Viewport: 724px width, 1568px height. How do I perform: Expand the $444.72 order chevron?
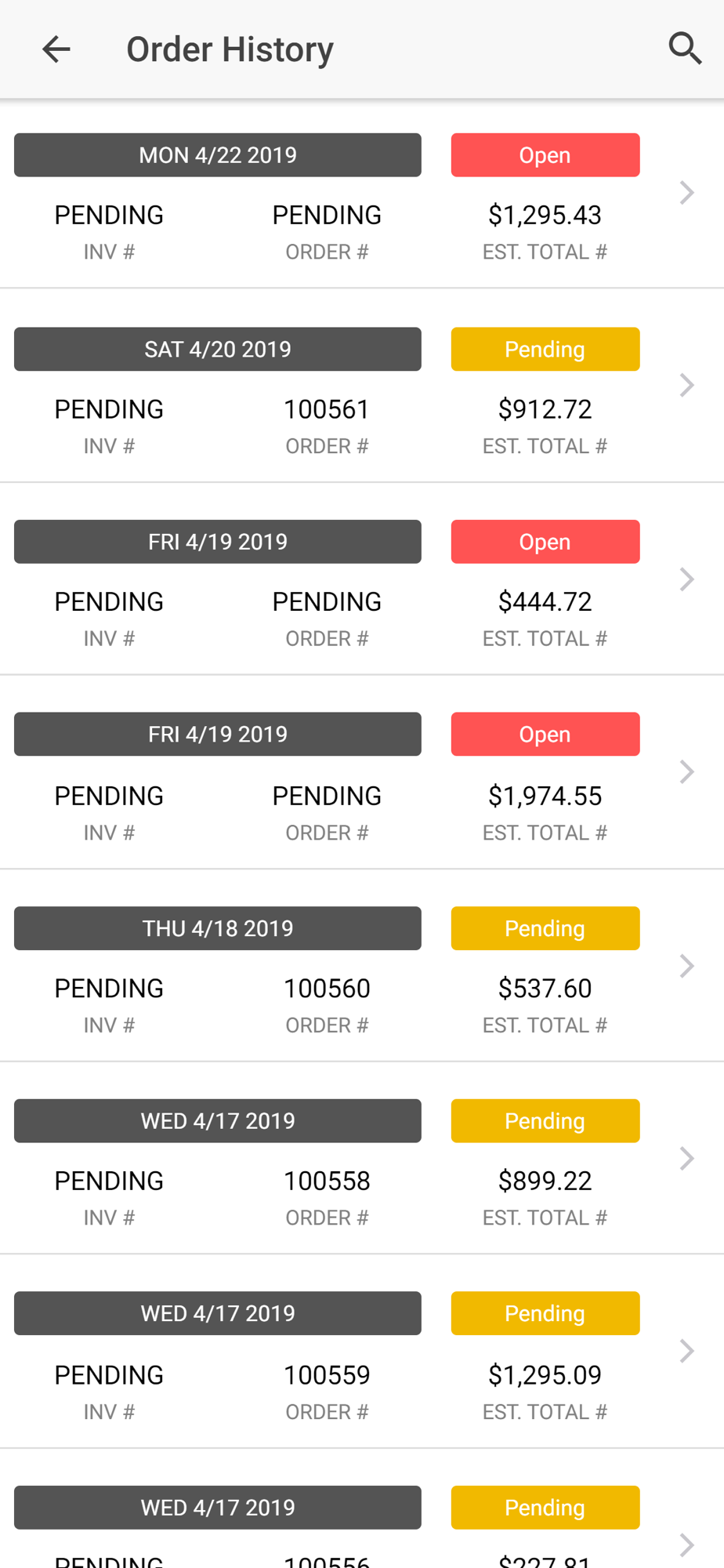click(686, 579)
